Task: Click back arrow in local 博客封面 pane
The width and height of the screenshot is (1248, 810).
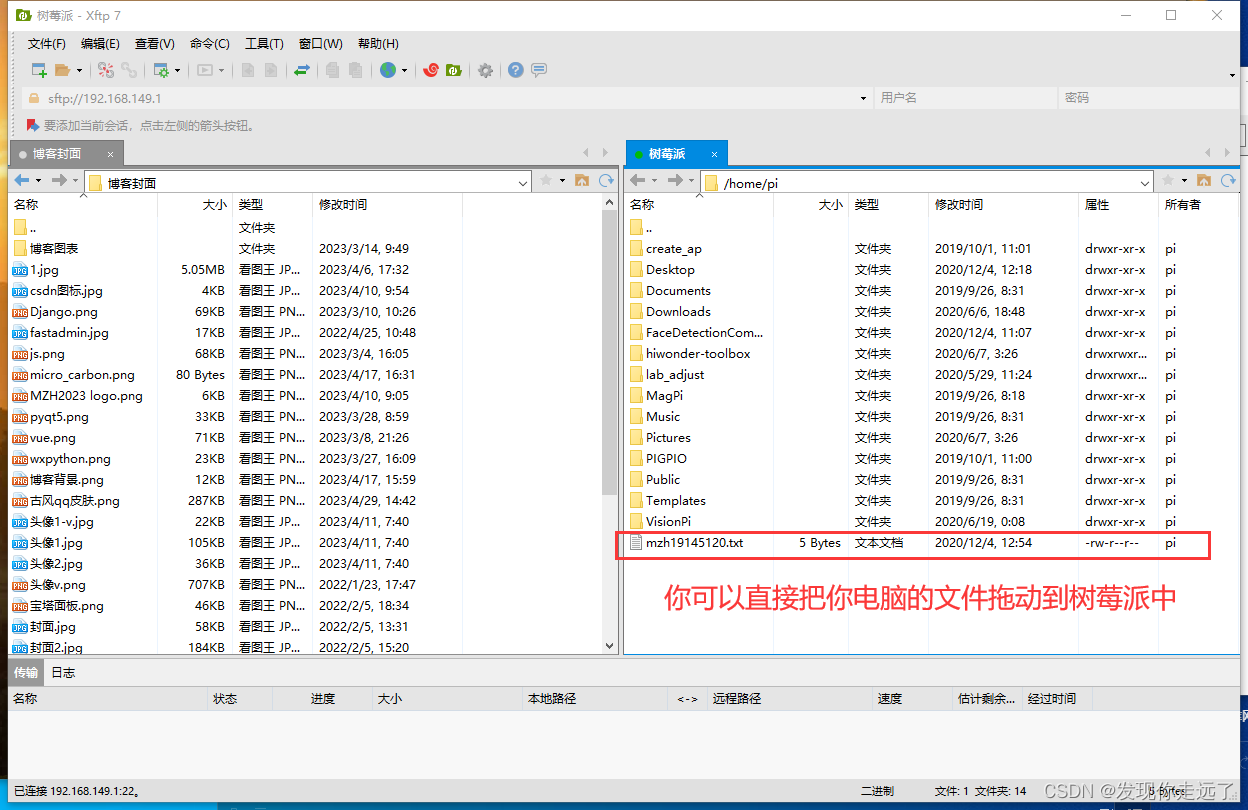Action: coord(22,180)
